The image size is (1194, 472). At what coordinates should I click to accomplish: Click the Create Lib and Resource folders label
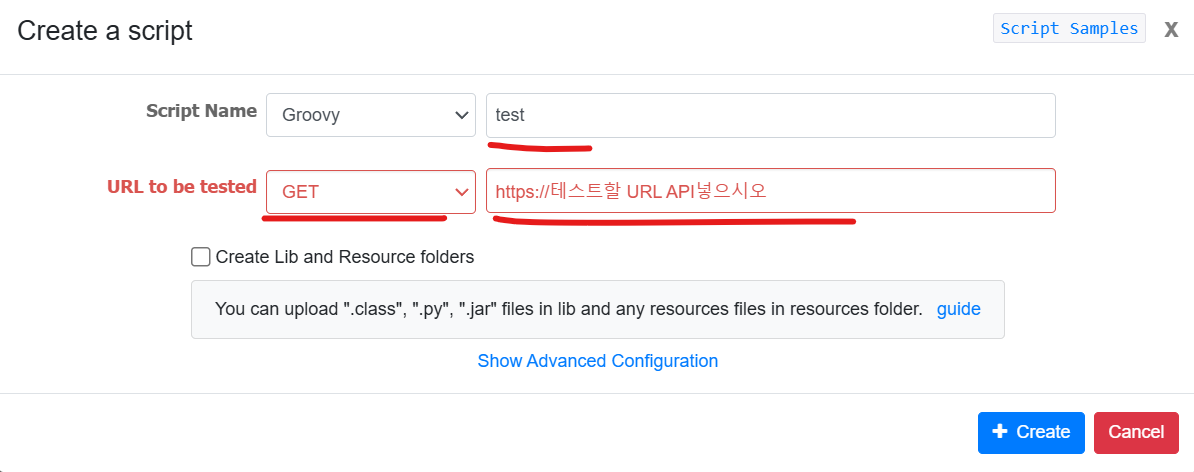pyautogui.click(x=345, y=257)
